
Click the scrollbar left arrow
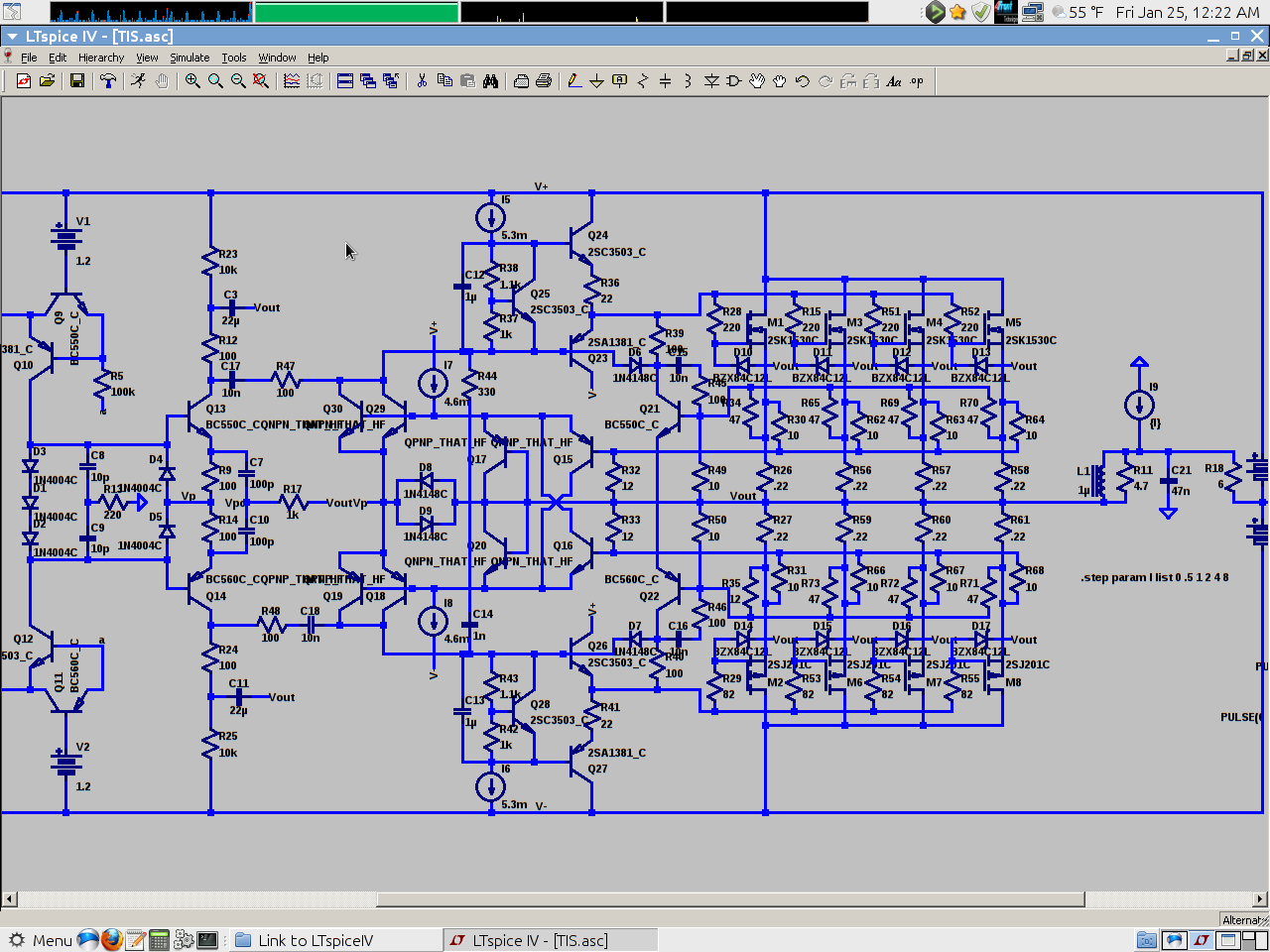point(9,899)
